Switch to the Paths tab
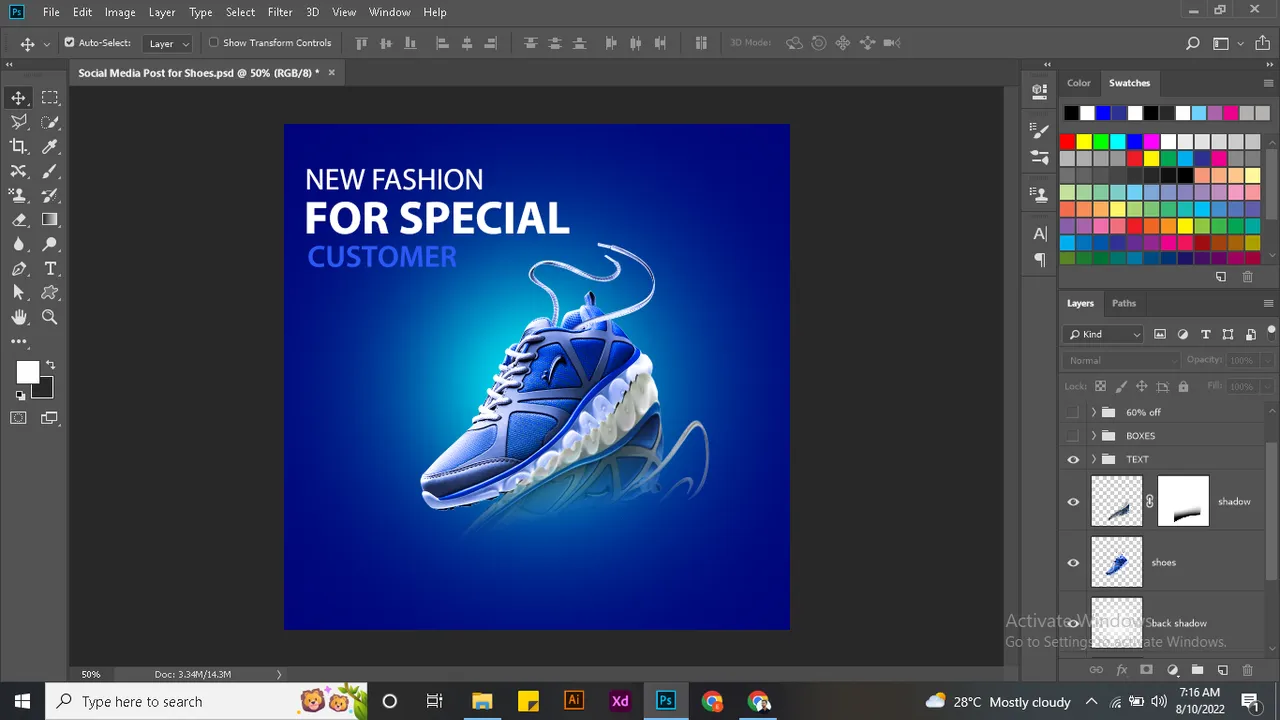 1124,303
